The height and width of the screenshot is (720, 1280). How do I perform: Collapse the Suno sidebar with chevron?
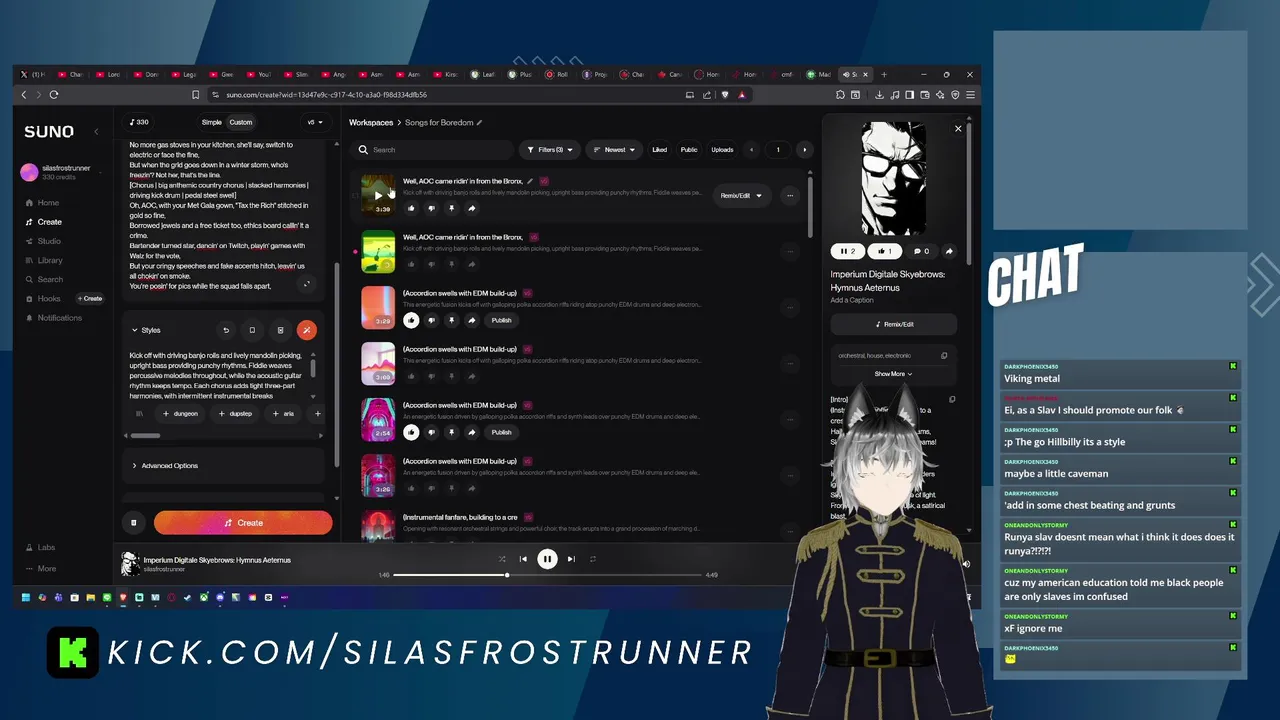[96, 132]
